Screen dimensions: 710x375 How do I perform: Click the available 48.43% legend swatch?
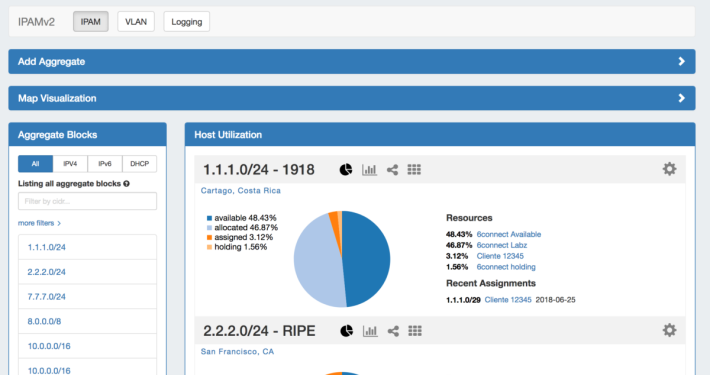pyautogui.click(x=209, y=218)
